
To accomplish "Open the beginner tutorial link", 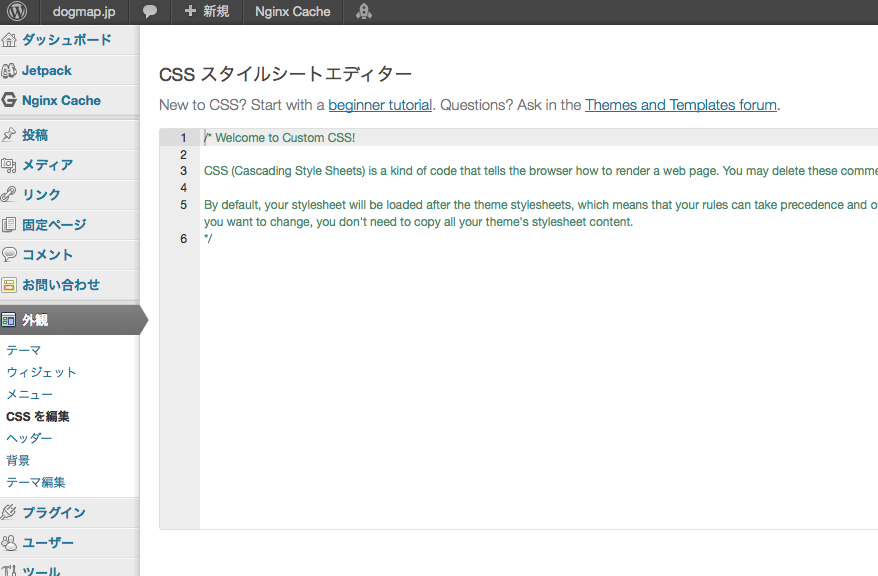I will tap(380, 105).
